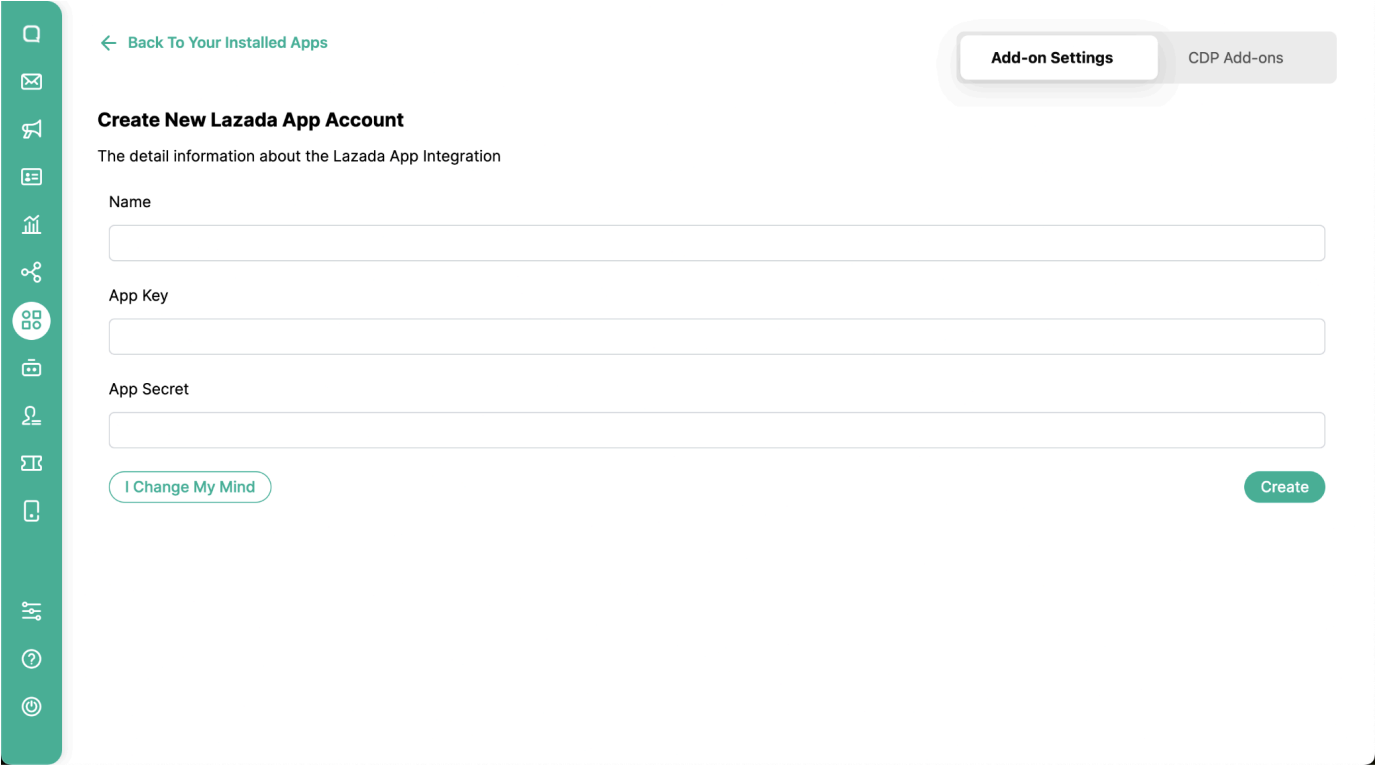Click the Create New Lazada App Account heading
This screenshot has height=766, width=1377.
[x=251, y=120]
